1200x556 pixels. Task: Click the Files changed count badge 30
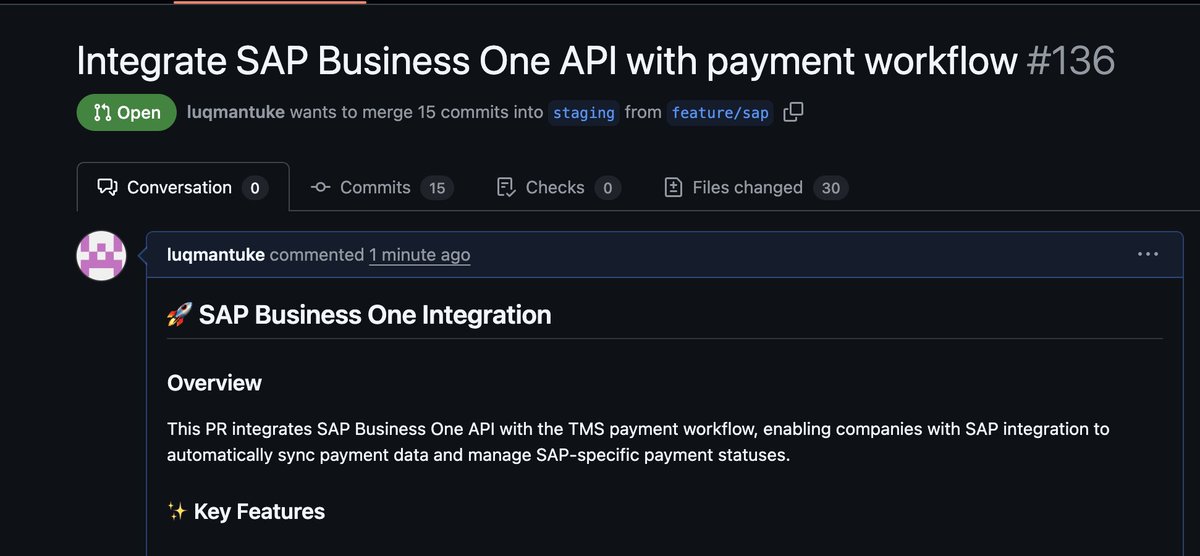[x=830, y=187]
